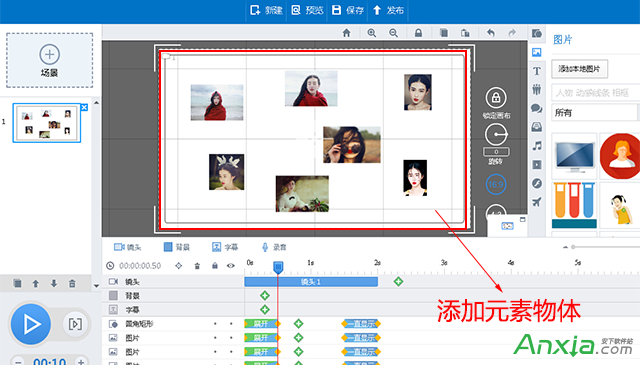The height and width of the screenshot is (365, 640).
Task: Click 预览 preview in the top bar
Action: [308, 10]
